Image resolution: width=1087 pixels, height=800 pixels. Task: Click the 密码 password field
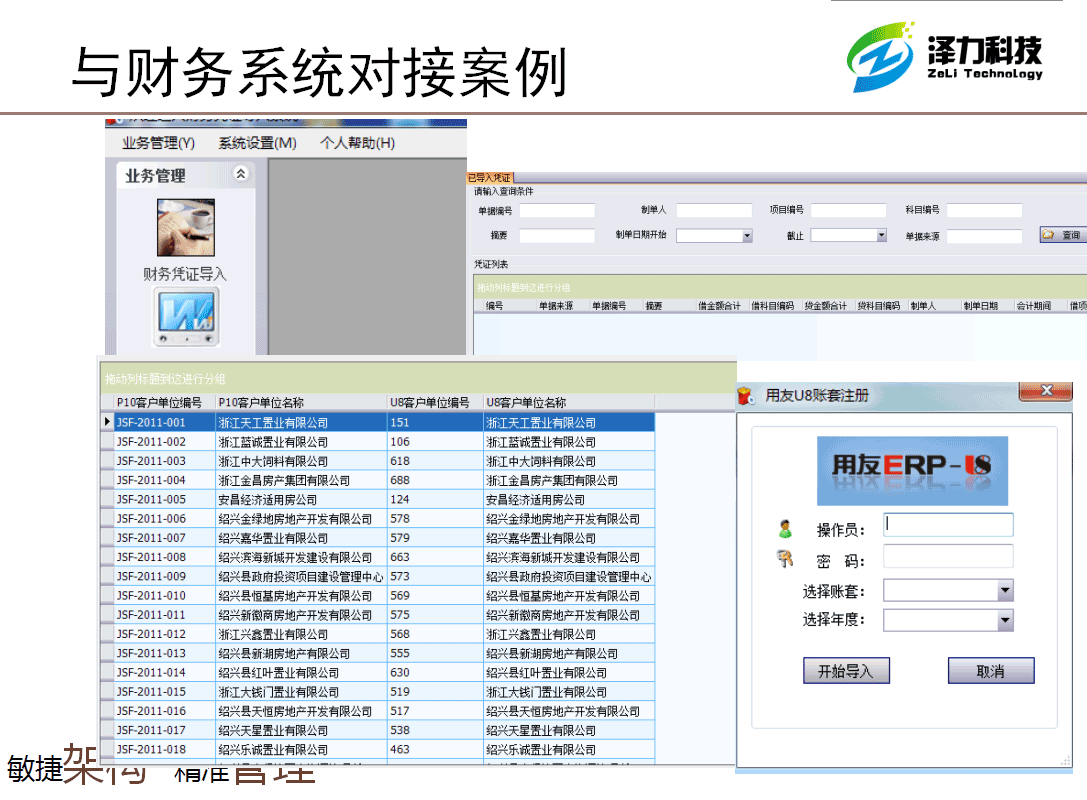[948, 556]
